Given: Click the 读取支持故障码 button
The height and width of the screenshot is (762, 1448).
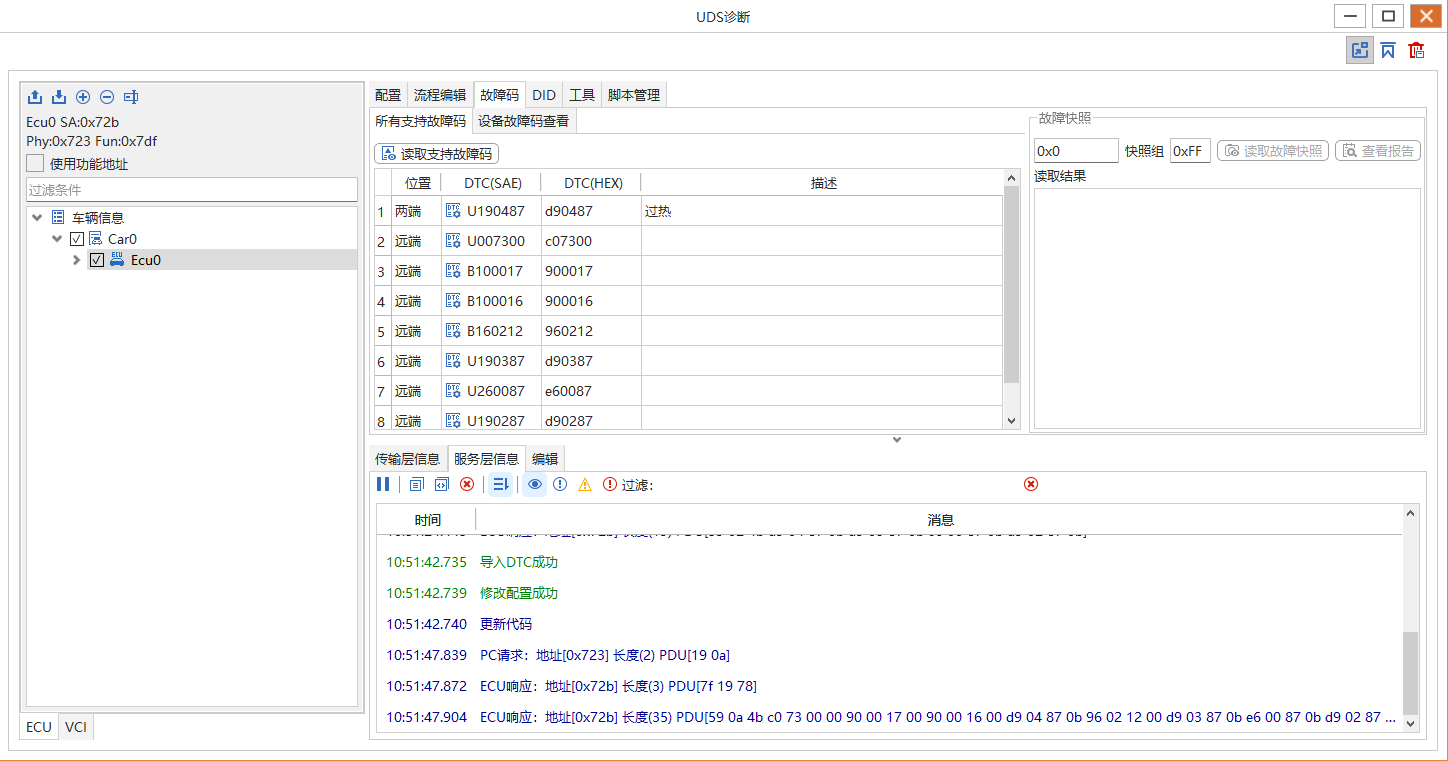Looking at the screenshot, I should pos(436,154).
